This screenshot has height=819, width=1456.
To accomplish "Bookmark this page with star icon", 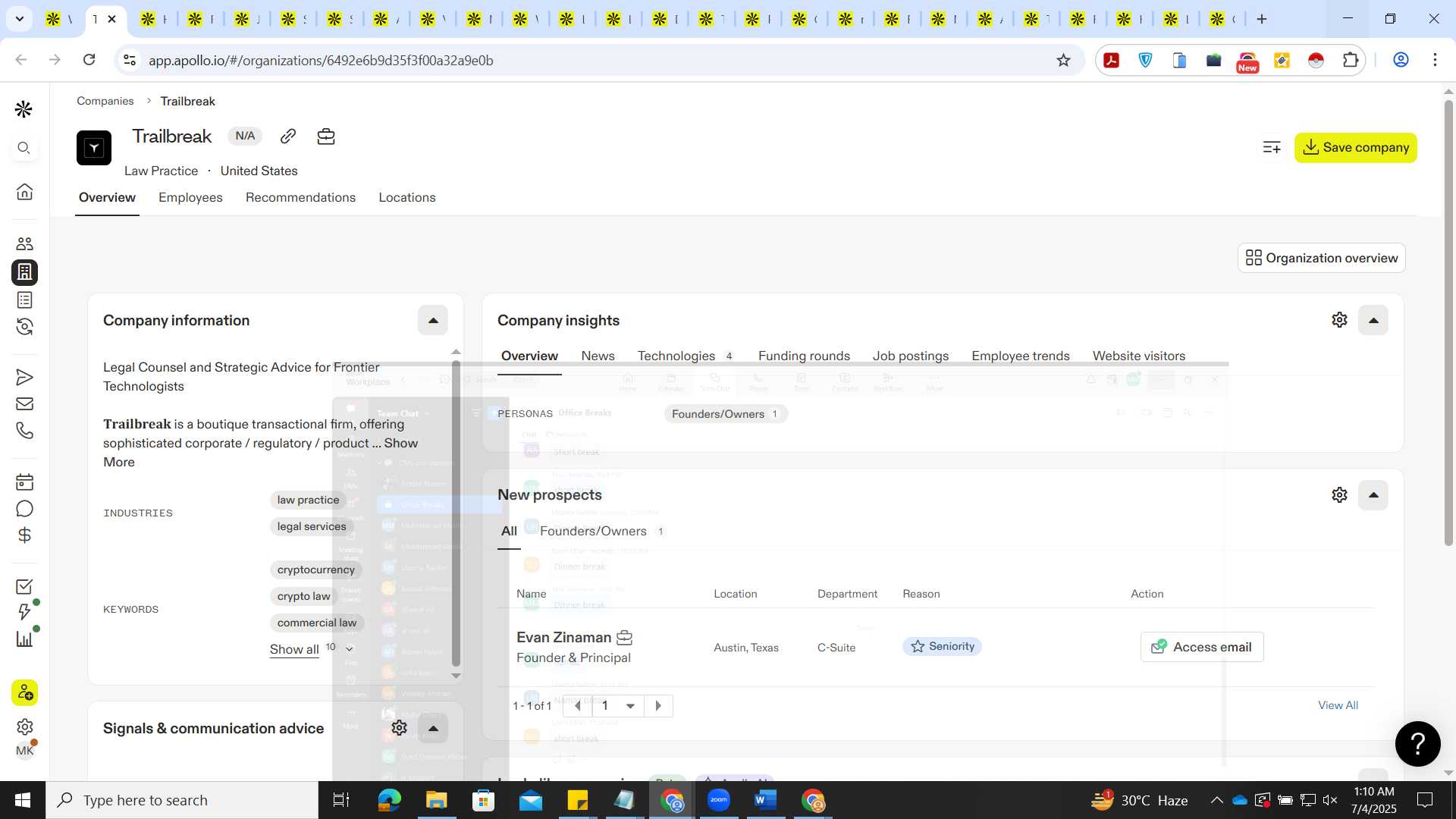I will click(1063, 60).
